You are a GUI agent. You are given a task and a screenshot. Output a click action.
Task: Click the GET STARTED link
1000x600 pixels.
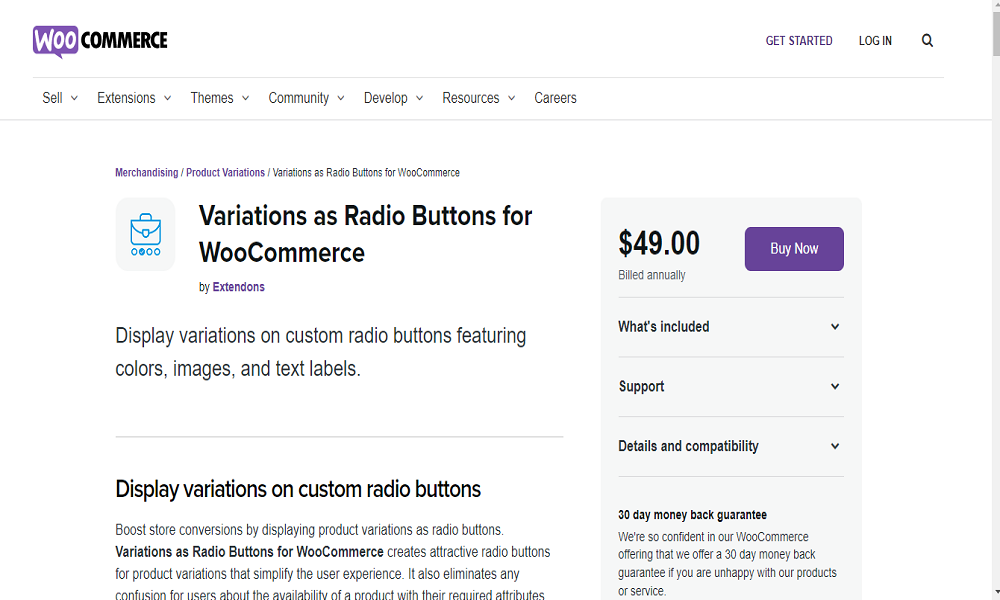(x=798, y=41)
